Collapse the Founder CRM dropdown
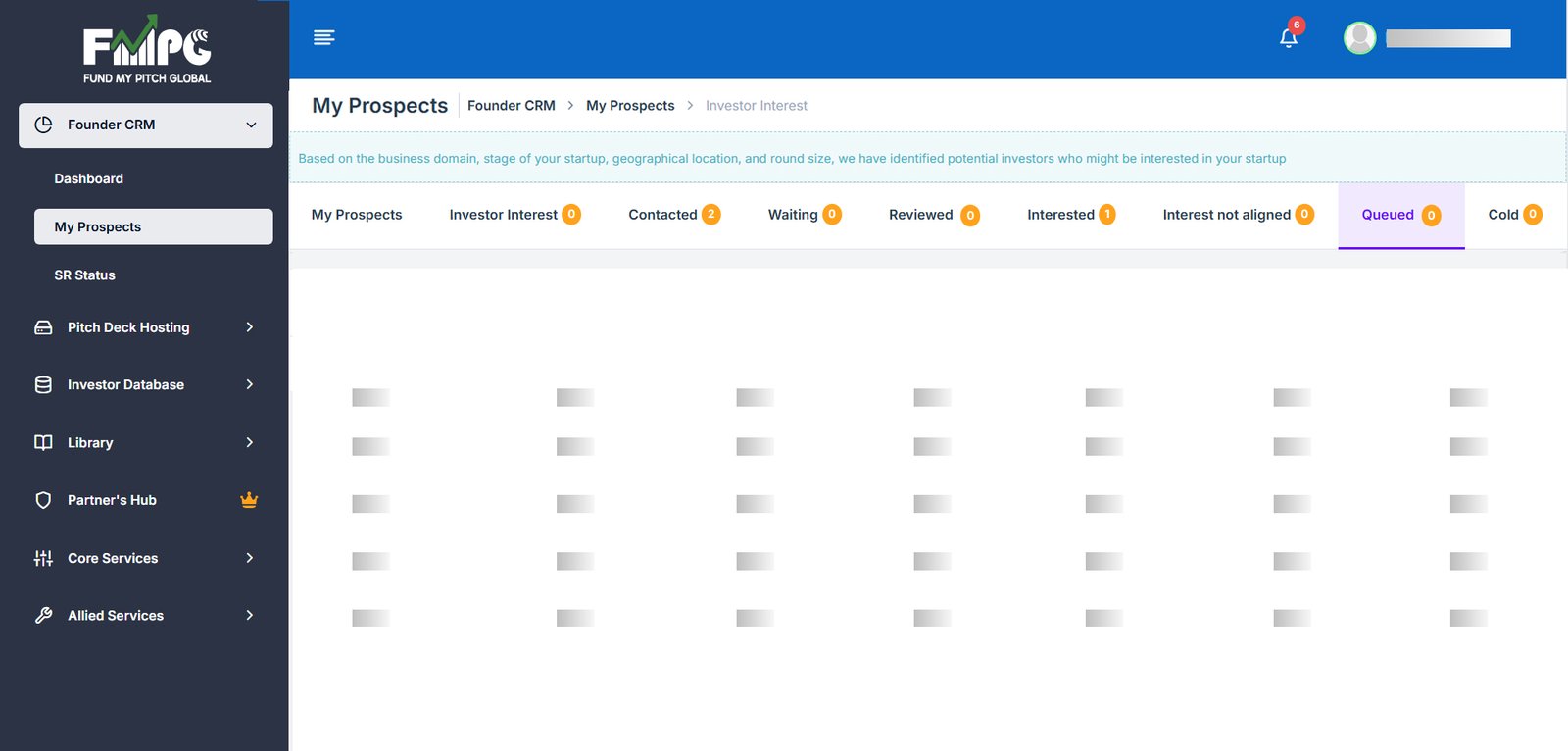Viewport: 1568px width, 751px height. click(251, 125)
